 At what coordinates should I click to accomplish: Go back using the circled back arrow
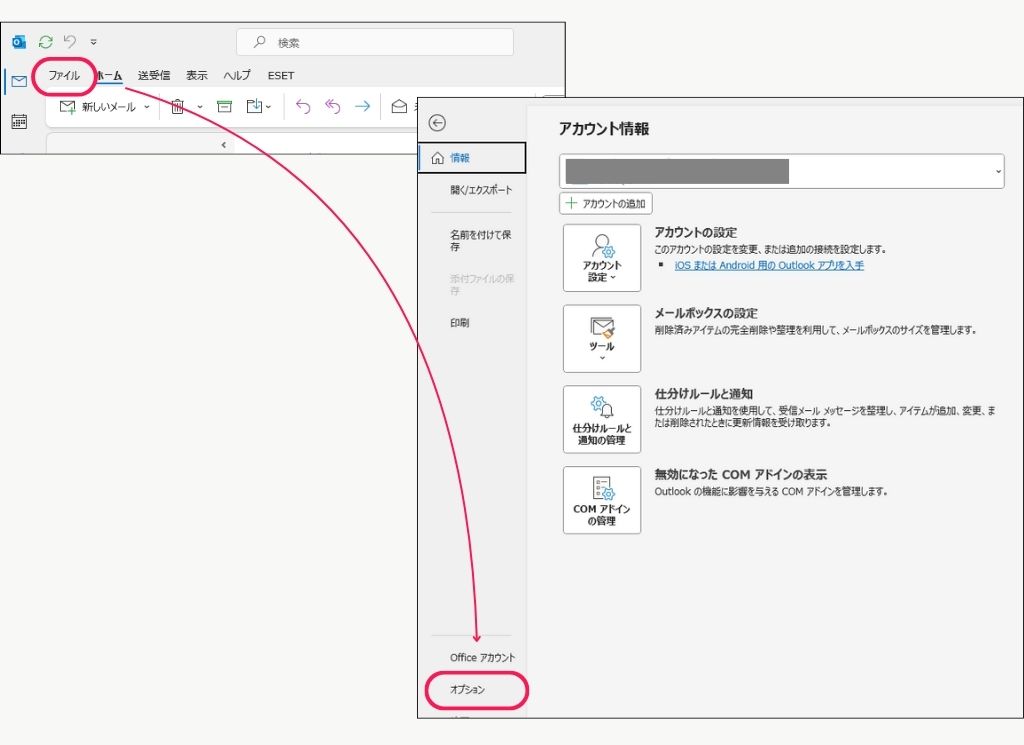click(x=436, y=123)
